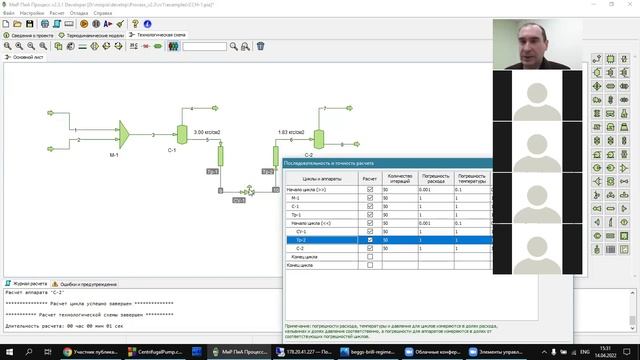Select the СУ-1 row name cell
The height and width of the screenshot is (360, 640).
pos(322,231)
